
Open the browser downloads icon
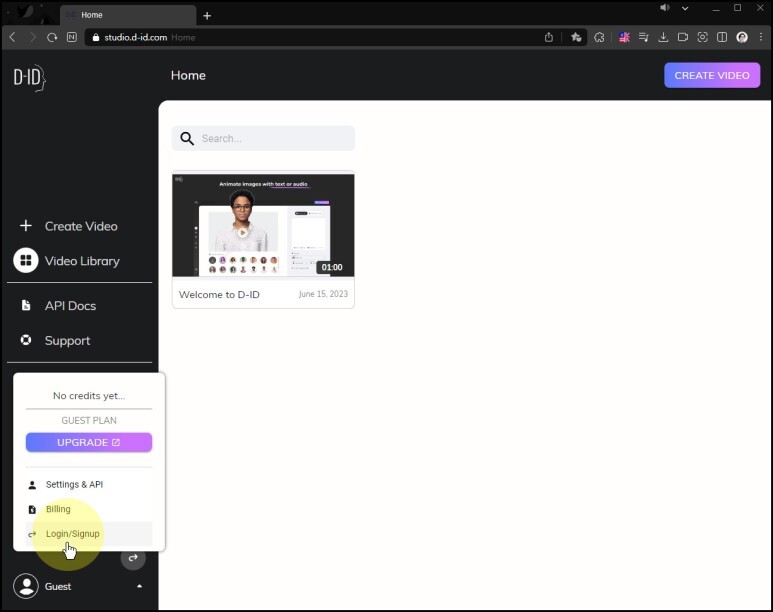click(x=664, y=37)
